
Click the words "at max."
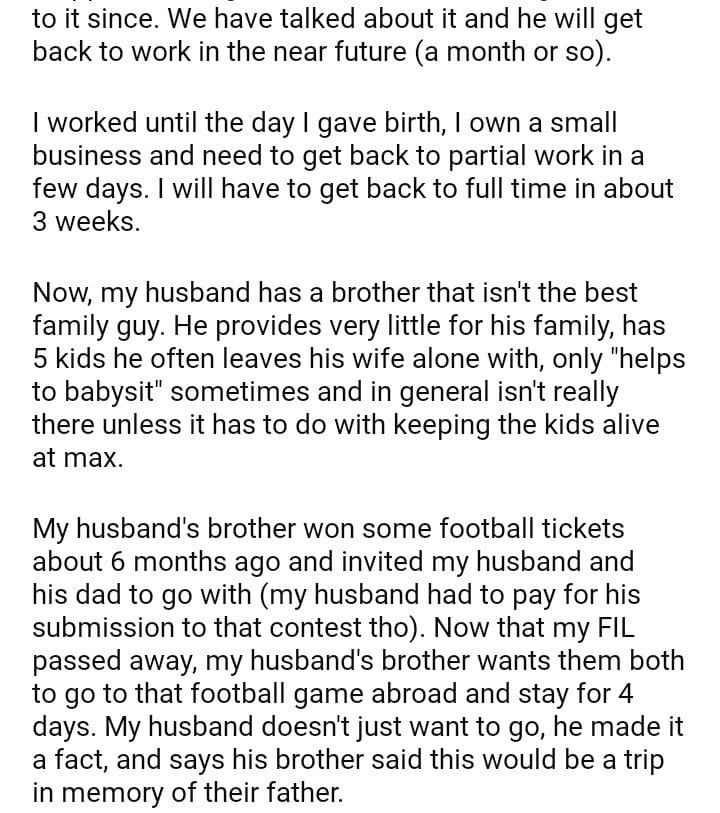[76, 458]
